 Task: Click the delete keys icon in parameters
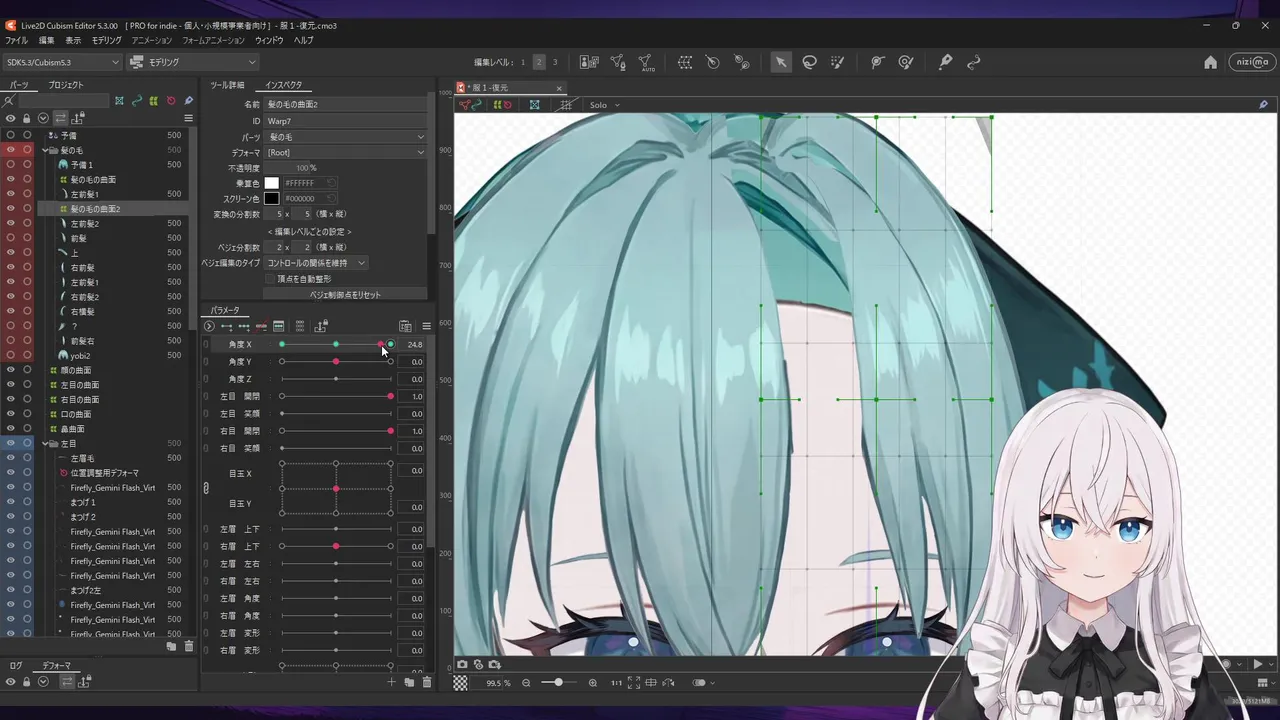[x=261, y=326]
